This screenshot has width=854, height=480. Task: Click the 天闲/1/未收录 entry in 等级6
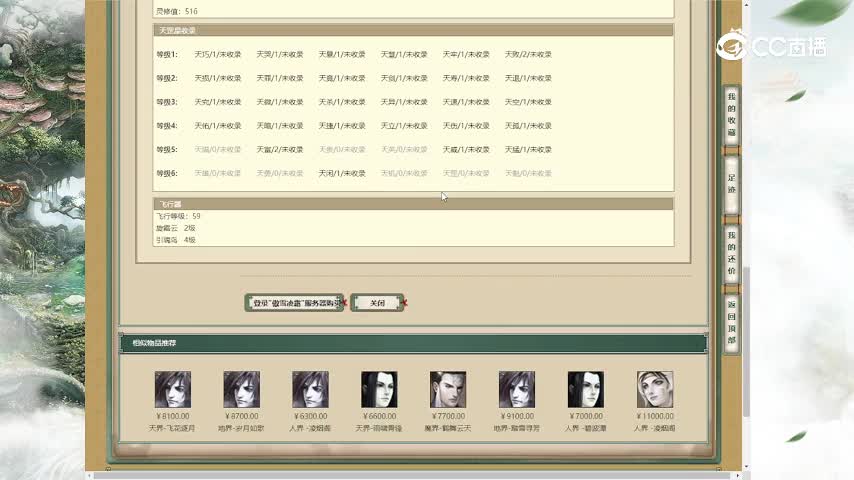coord(342,173)
